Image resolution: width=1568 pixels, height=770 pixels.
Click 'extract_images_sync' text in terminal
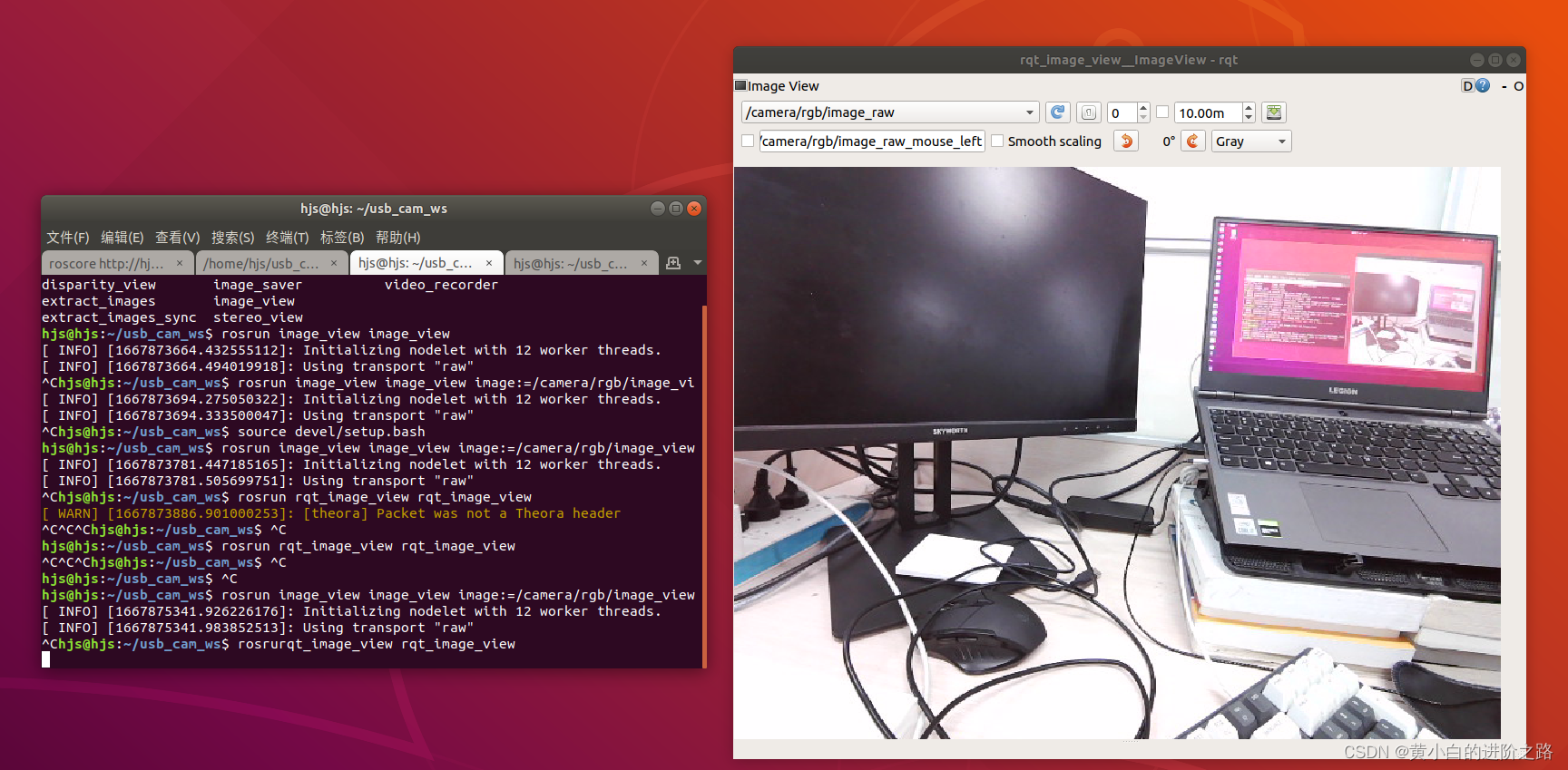tap(119, 317)
